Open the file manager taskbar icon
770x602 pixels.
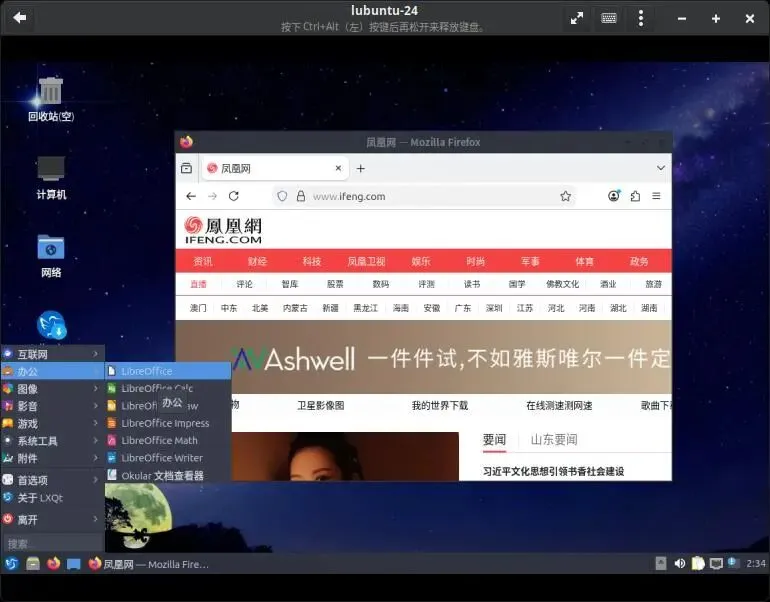pos(33,564)
